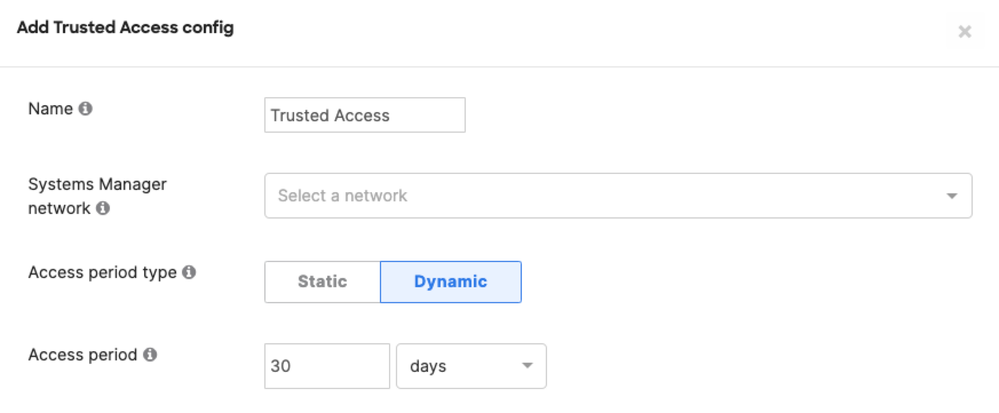Viewport: 999px width, 413px height.
Task: Select the Dynamic access period type
Action: pyautogui.click(x=450, y=282)
